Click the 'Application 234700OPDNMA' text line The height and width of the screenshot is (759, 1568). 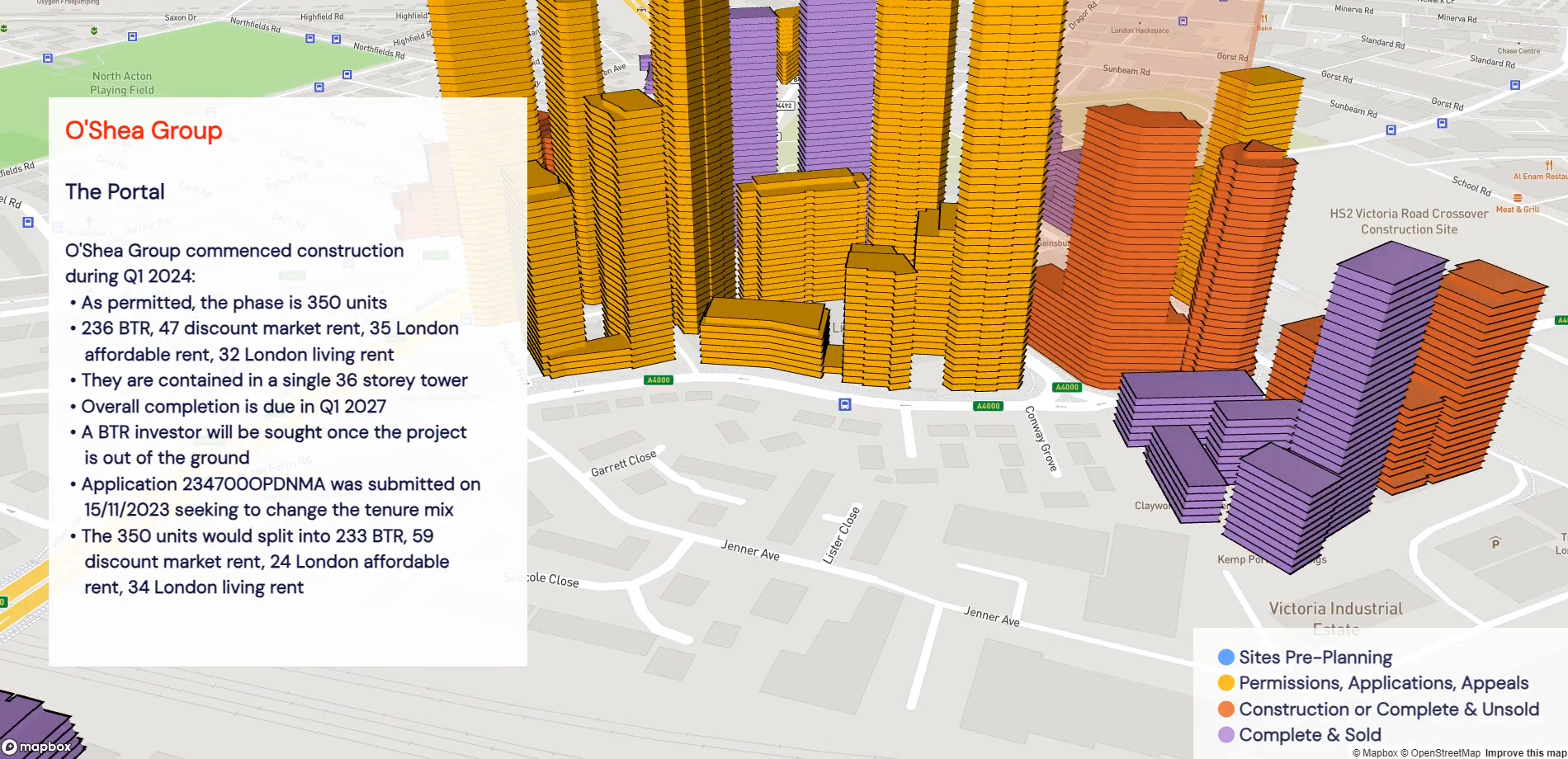(x=281, y=484)
